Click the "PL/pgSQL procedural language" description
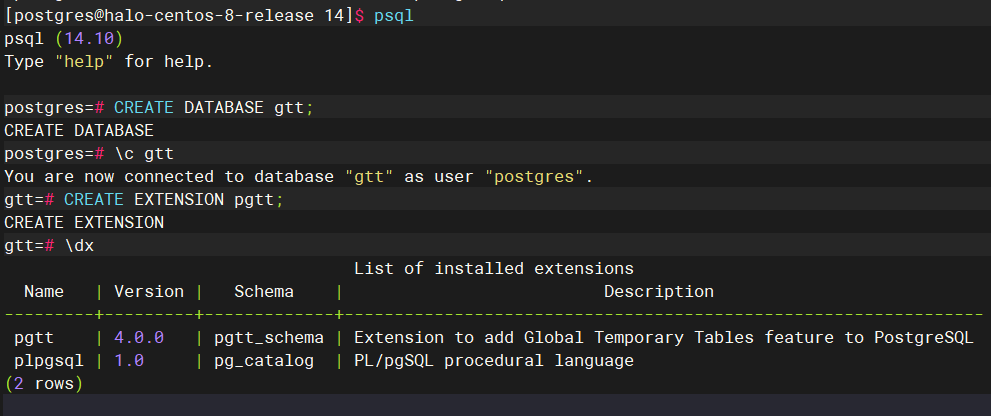991x416 pixels. [493, 360]
